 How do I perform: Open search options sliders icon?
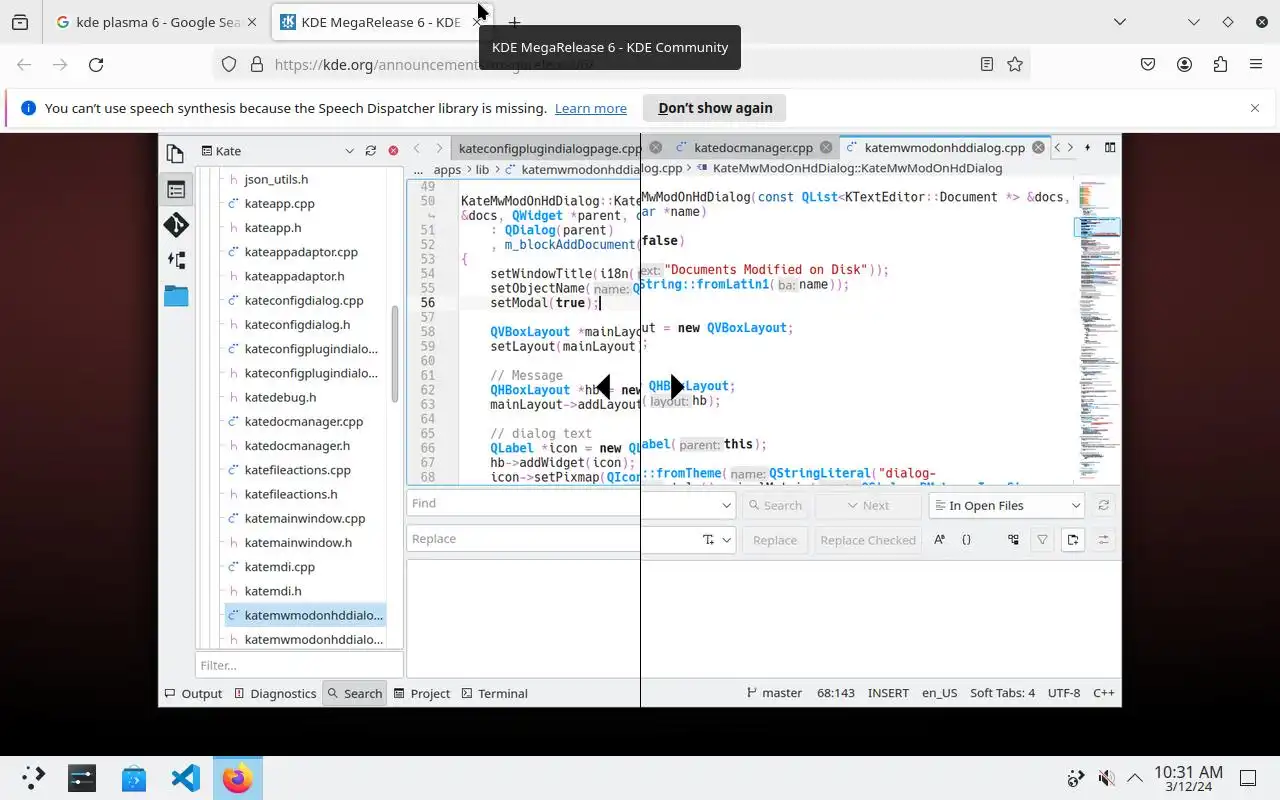[x=1103, y=540]
